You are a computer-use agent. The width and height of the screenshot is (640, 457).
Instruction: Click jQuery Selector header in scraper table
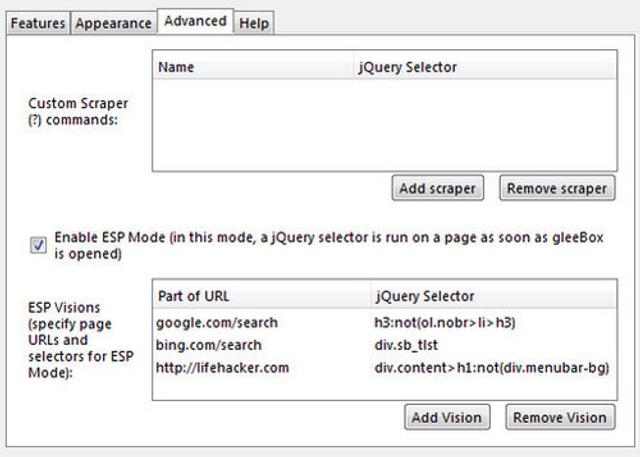pyautogui.click(x=407, y=68)
